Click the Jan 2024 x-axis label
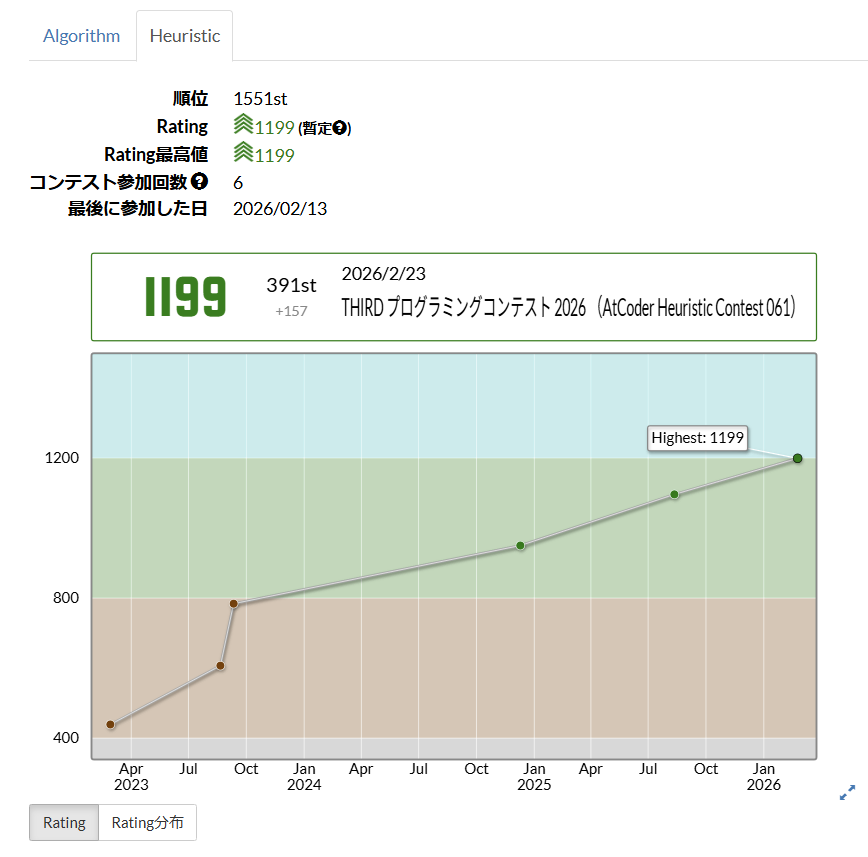This screenshot has height=857, width=868. tap(304, 777)
